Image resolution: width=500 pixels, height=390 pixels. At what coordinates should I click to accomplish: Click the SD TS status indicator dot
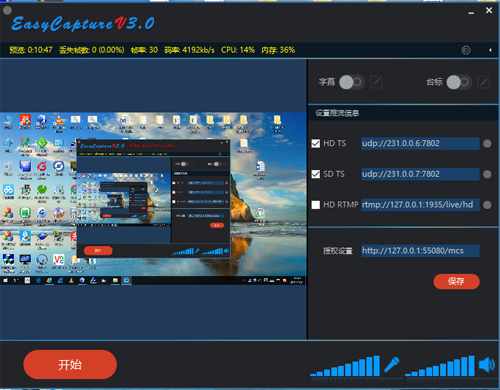(x=487, y=174)
